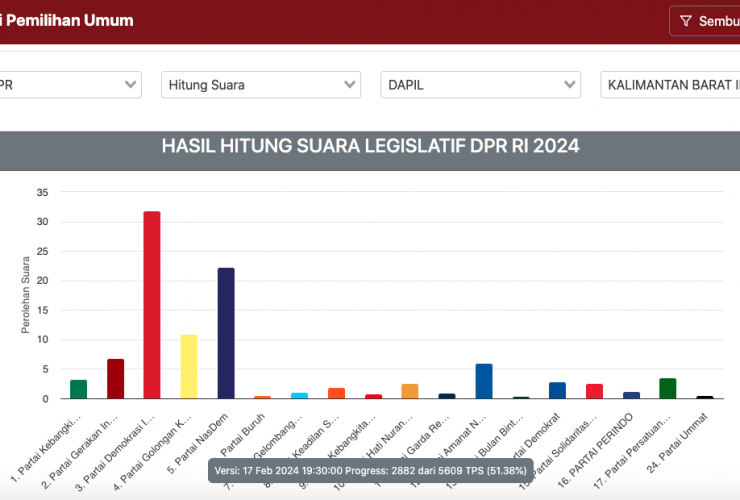Select the yellow Partai Golongan Karya bar

click(x=189, y=366)
